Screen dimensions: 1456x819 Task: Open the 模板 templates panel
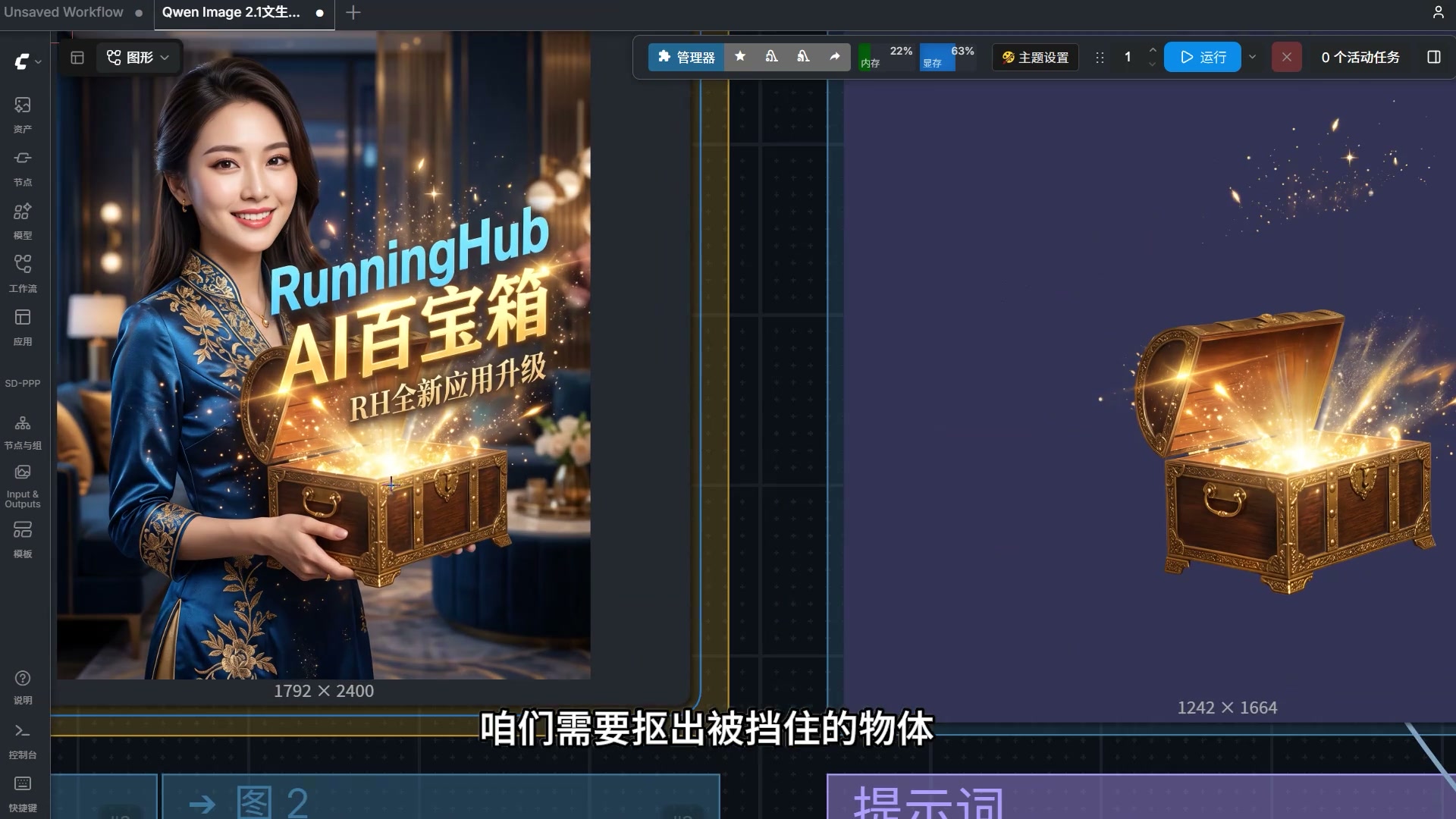point(23,539)
